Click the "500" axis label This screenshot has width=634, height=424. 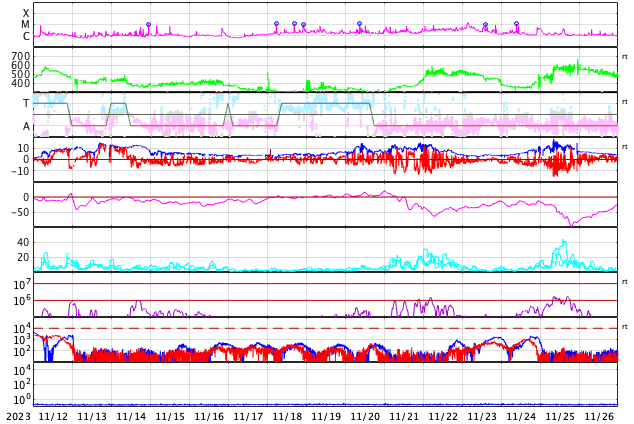pos(21,74)
